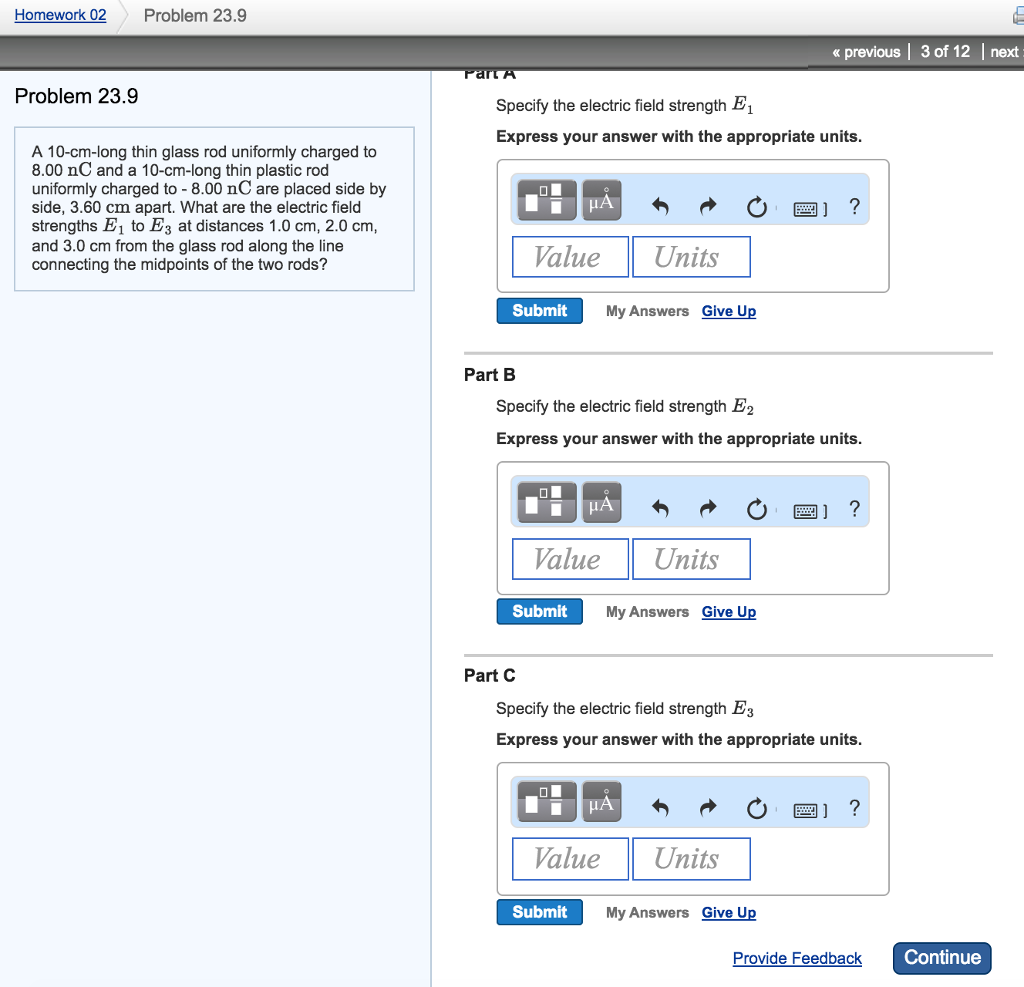Click the Continue button
1024x987 pixels.
941,958
